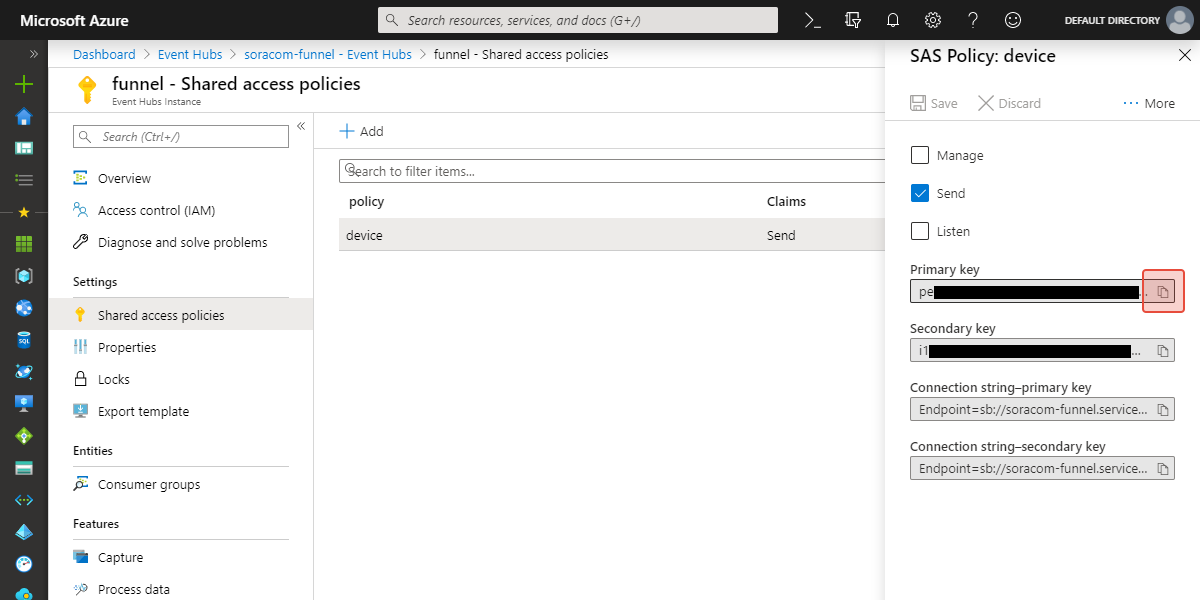Copy the Primary key to clipboard
Screen dimensions: 1200x600
click(1163, 292)
